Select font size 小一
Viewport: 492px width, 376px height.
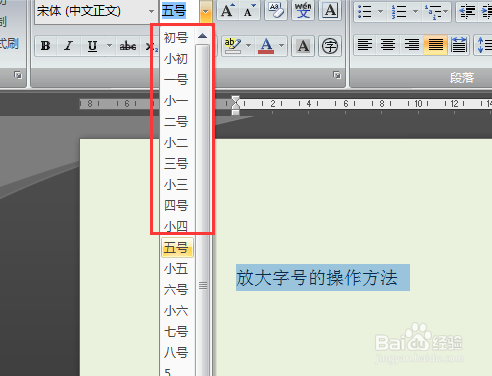177,101
